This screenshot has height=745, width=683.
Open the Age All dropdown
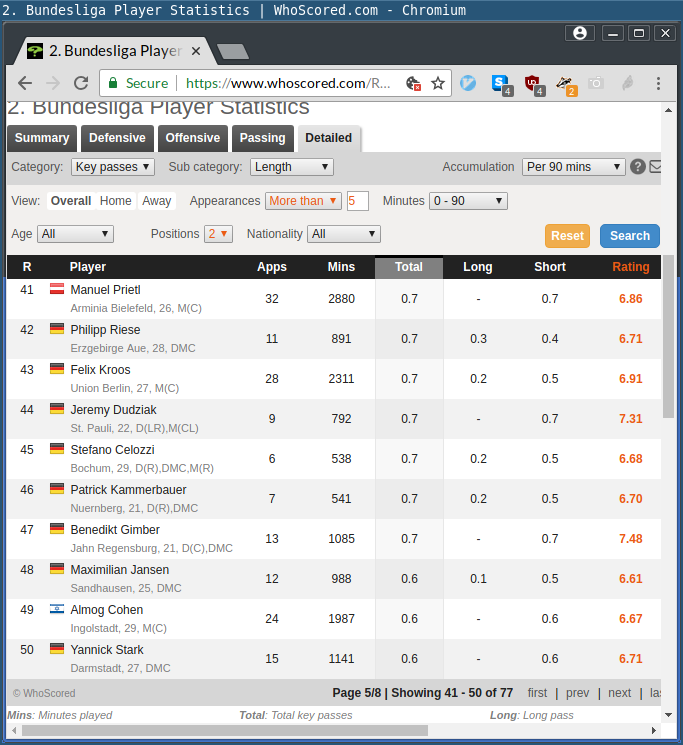[x=75, y=234]
